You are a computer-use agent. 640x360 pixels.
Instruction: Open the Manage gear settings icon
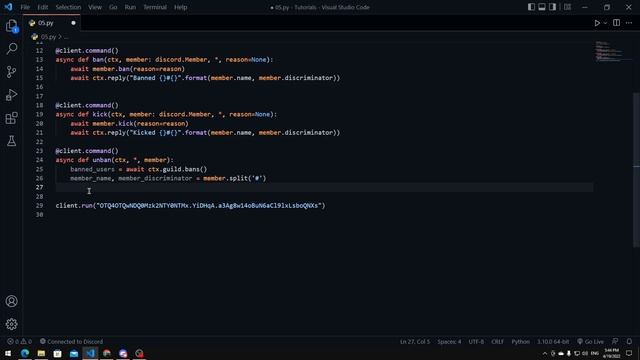click(x=11, y=324)
